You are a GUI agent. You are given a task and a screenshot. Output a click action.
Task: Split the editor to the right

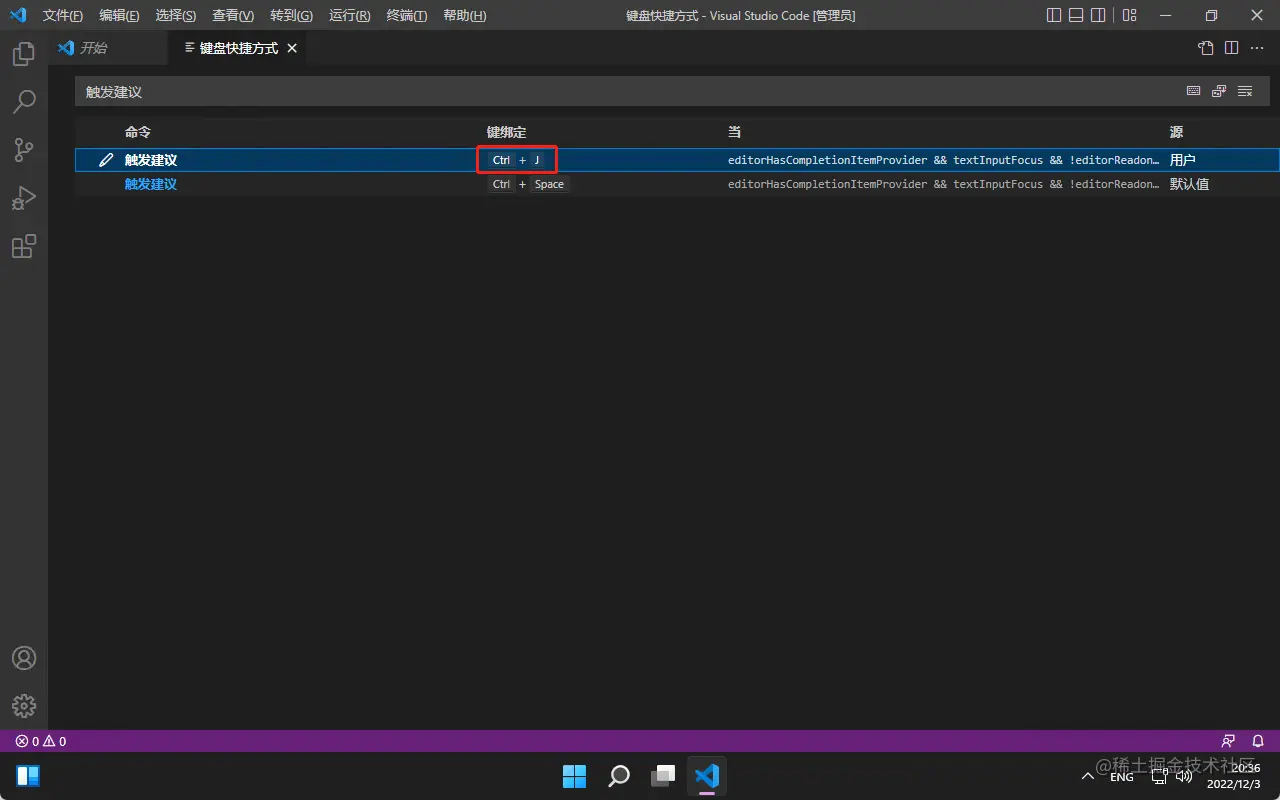coord(1232,48)
